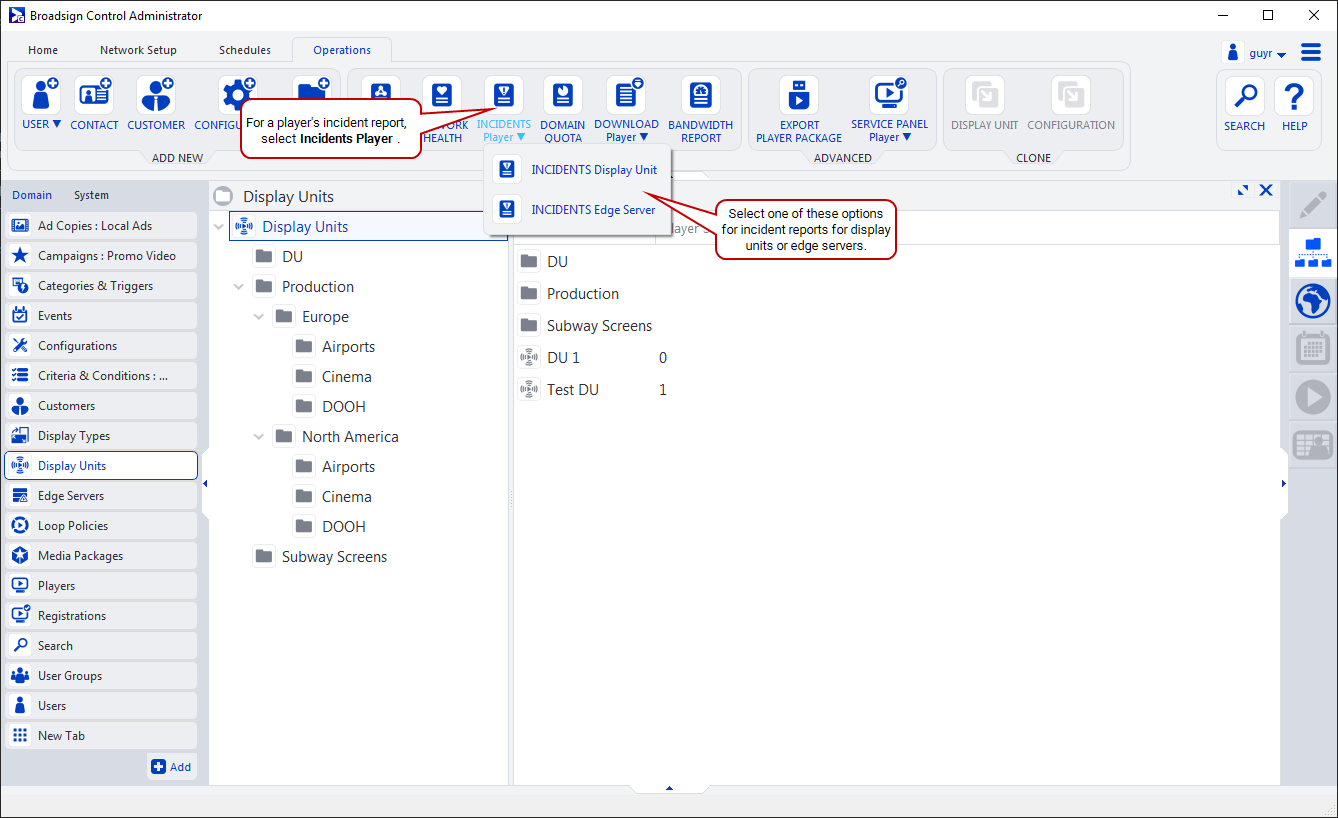
Task: Collapse the Display Units root tree node
Action: pos(219,227)
